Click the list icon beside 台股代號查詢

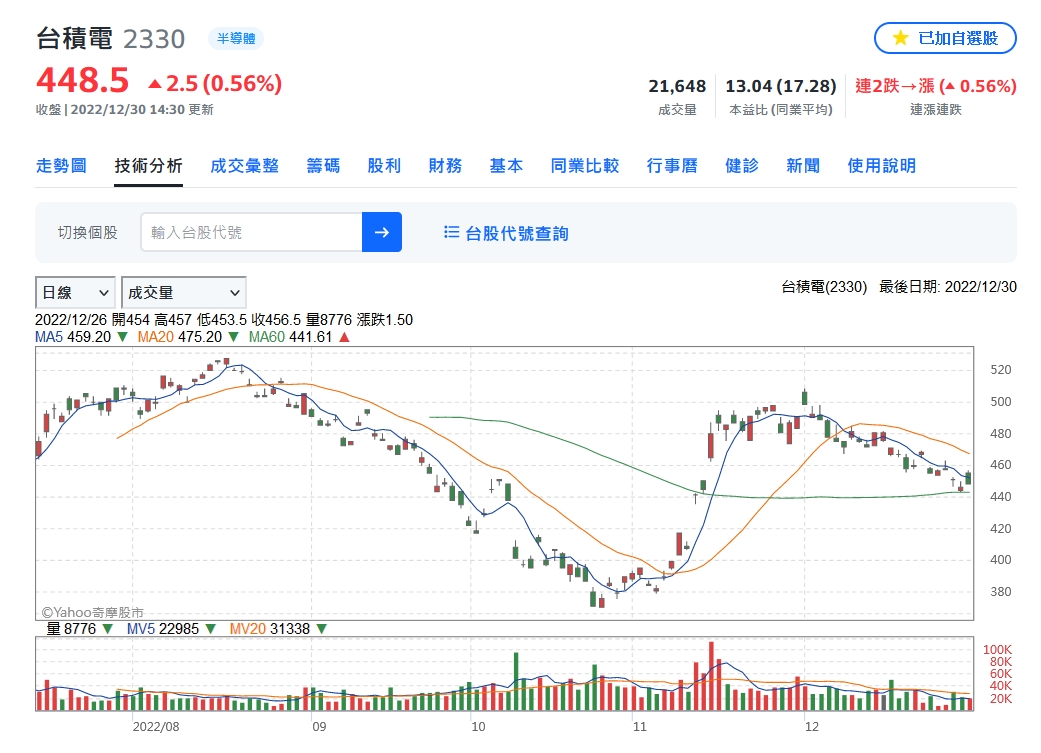[451, 232]
